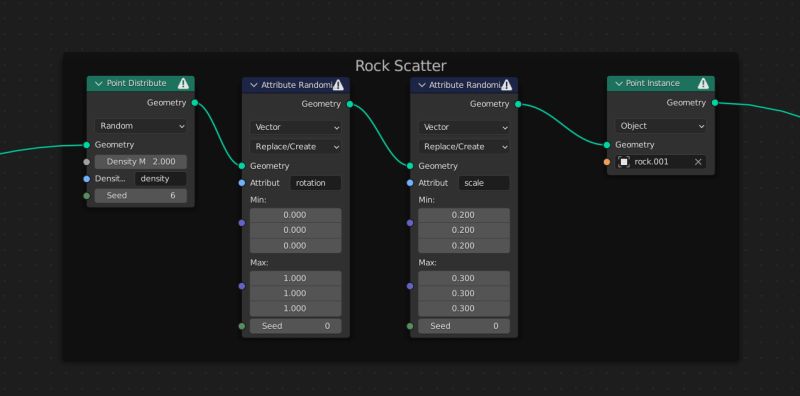800x396 pixels.
Task: Click warning icon on rotation Attribute Randomize node
Action: click(x=338, y=85)
